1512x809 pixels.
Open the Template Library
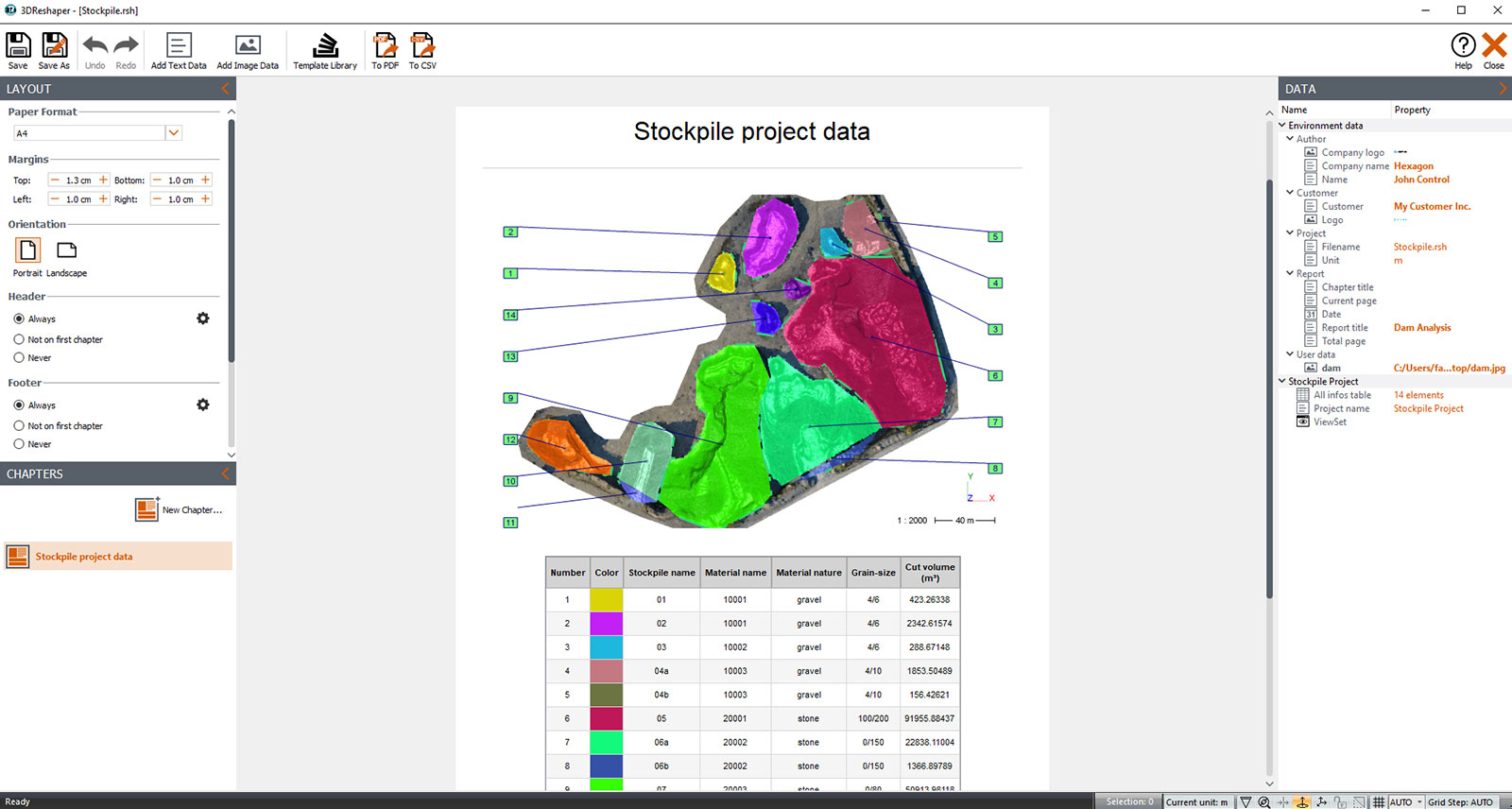(325, 50)
